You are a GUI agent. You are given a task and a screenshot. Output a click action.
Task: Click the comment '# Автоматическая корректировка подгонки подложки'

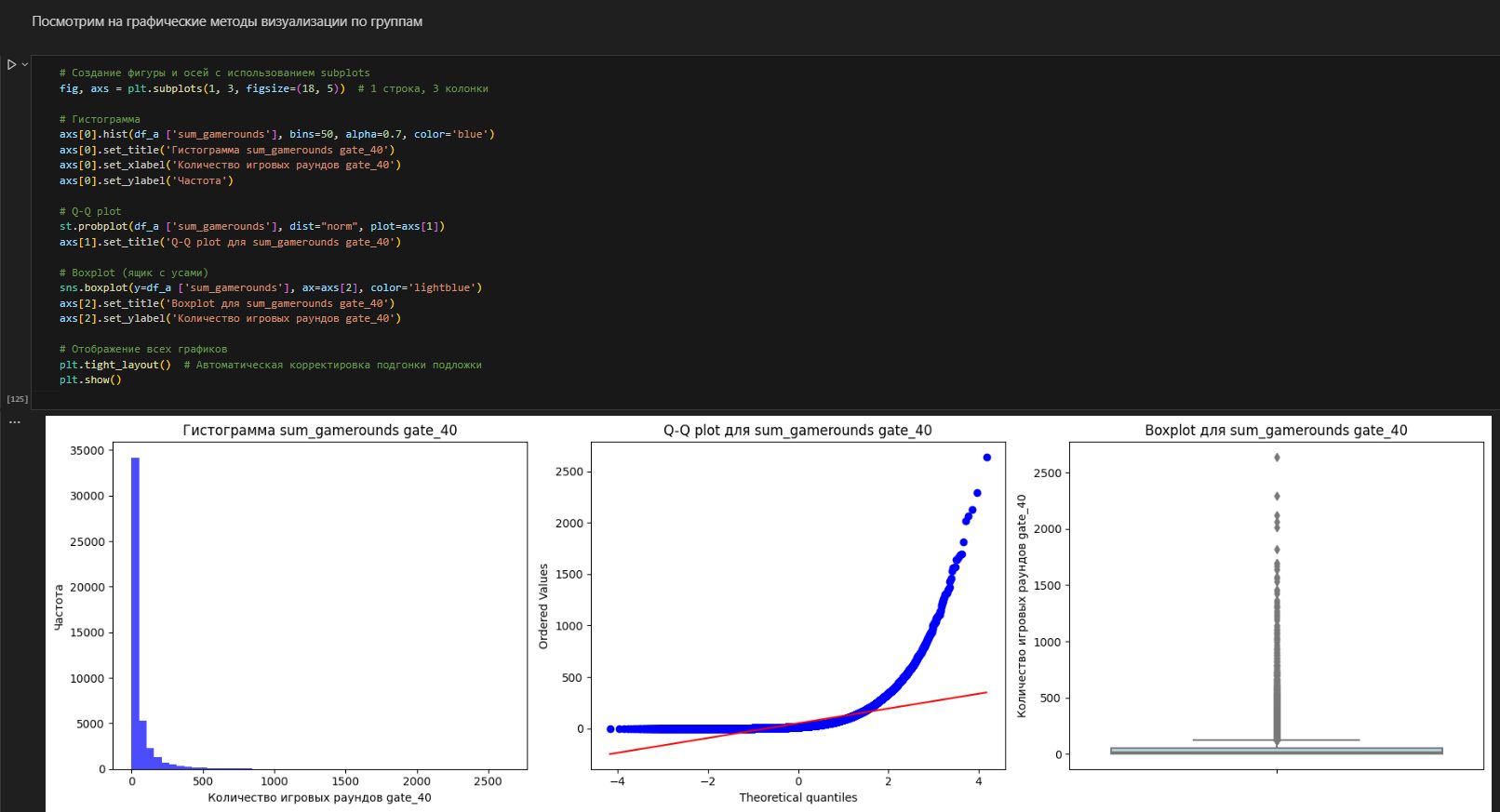coord(332,365)
